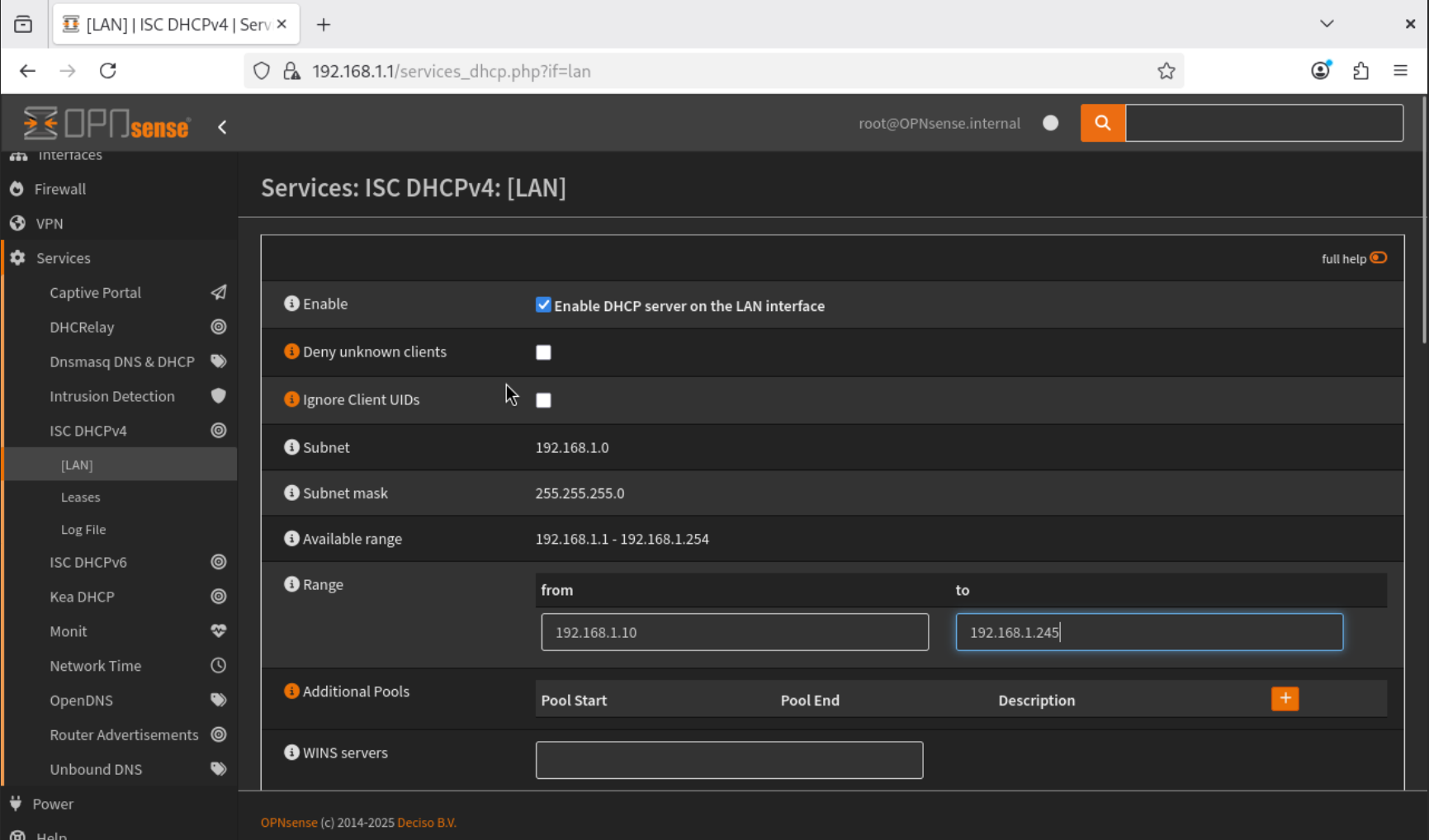The width and height of the screenshot is (1429, 840).
Task: Open Log File under ISC DHCPv4
Action: 83,530
